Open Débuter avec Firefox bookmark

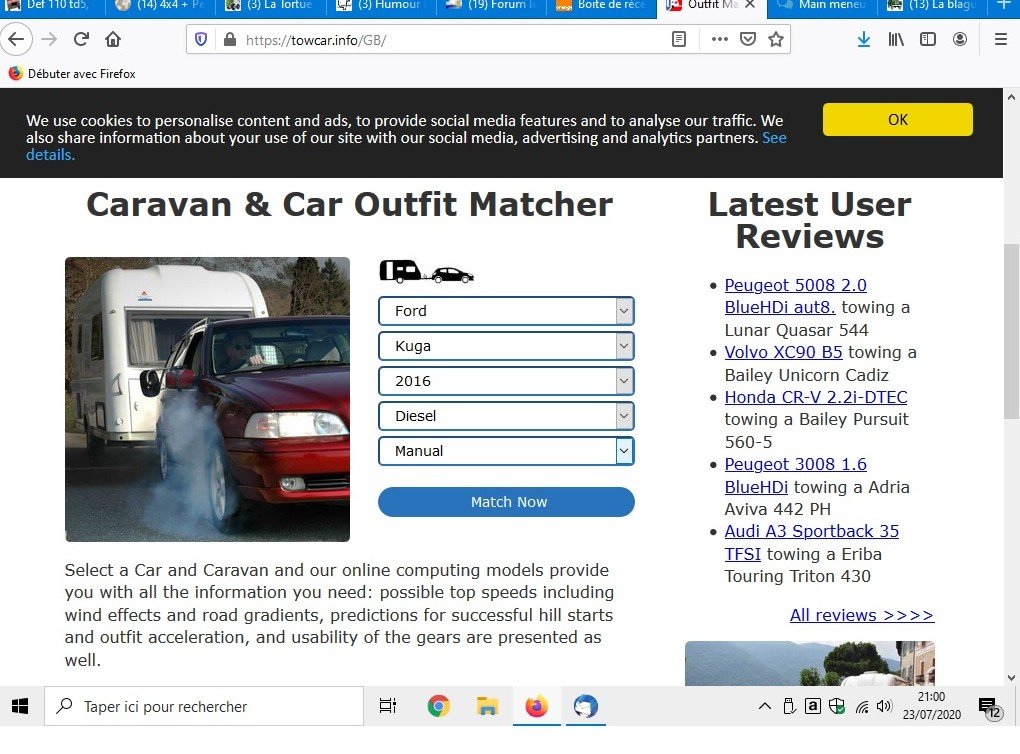coord(72,74)
